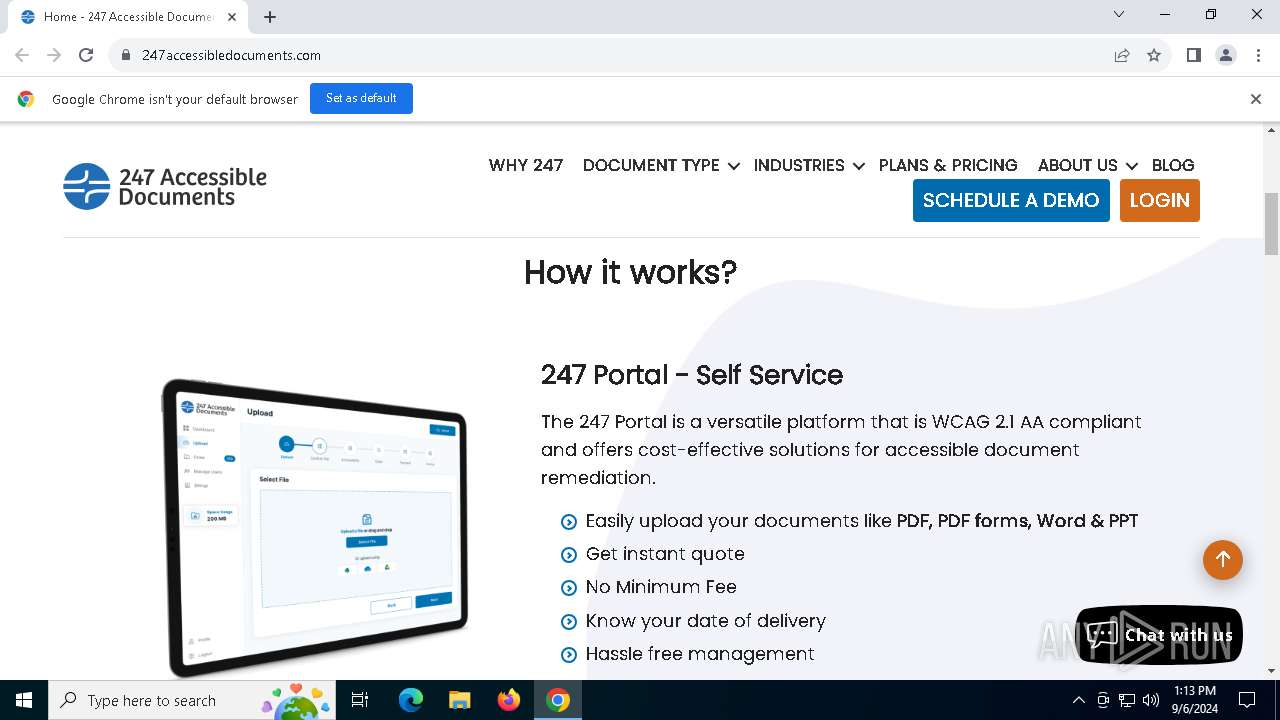Go to the BLOG page
This screenshot has width=1280, height=720.
tap(1173, 165)
